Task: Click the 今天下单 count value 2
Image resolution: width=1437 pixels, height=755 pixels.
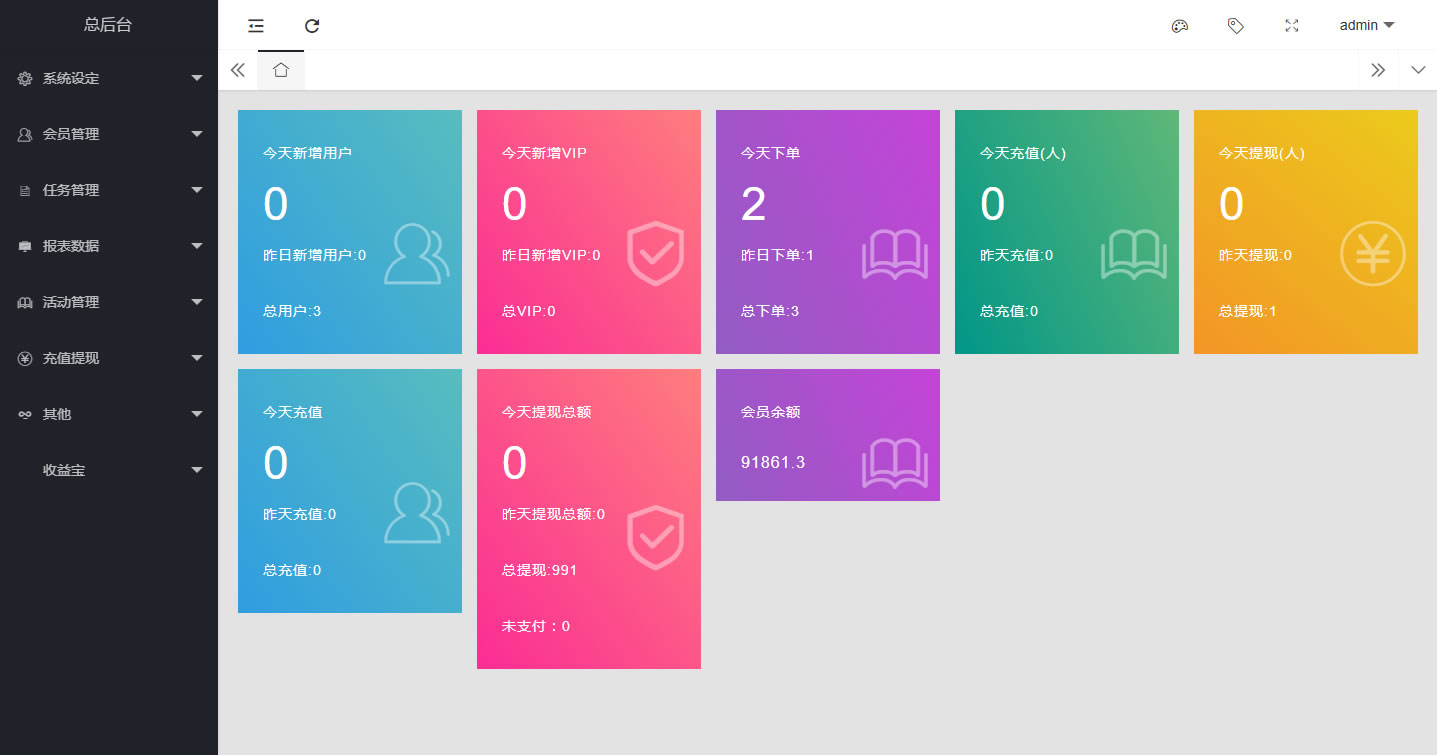Action: (754, 204)
